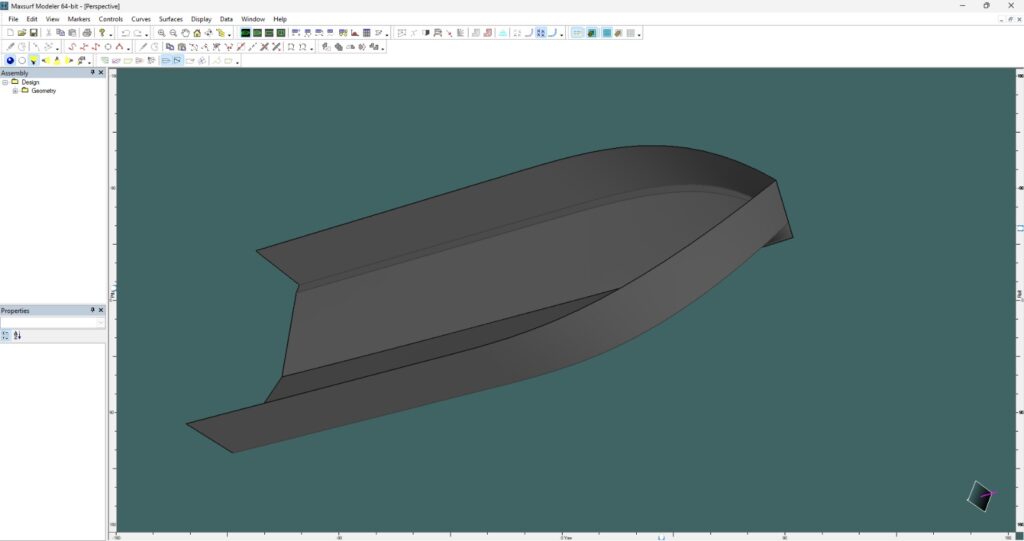The image size is (1024, 541).
Task: Pin the Assembly panel
Action: coord(92,73)
